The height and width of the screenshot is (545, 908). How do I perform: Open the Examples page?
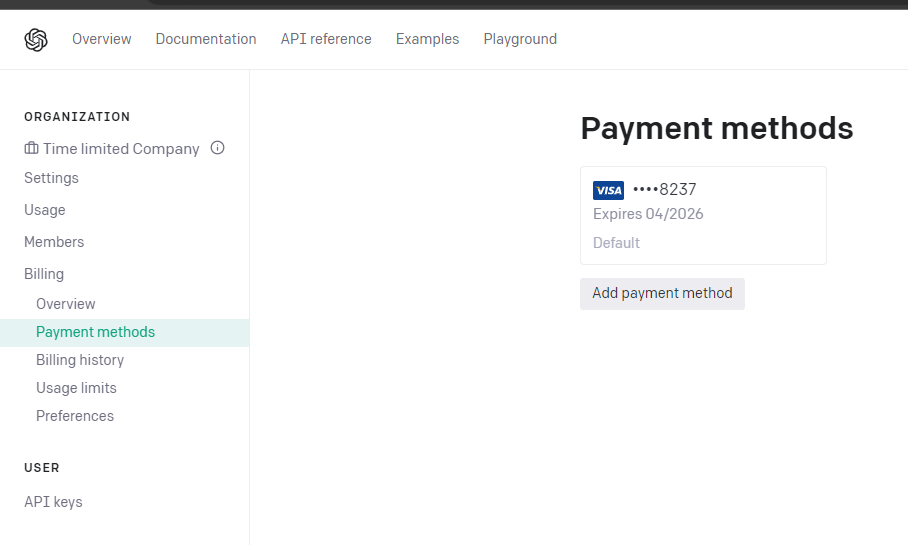pyautogui.click(x=427, y=39)
